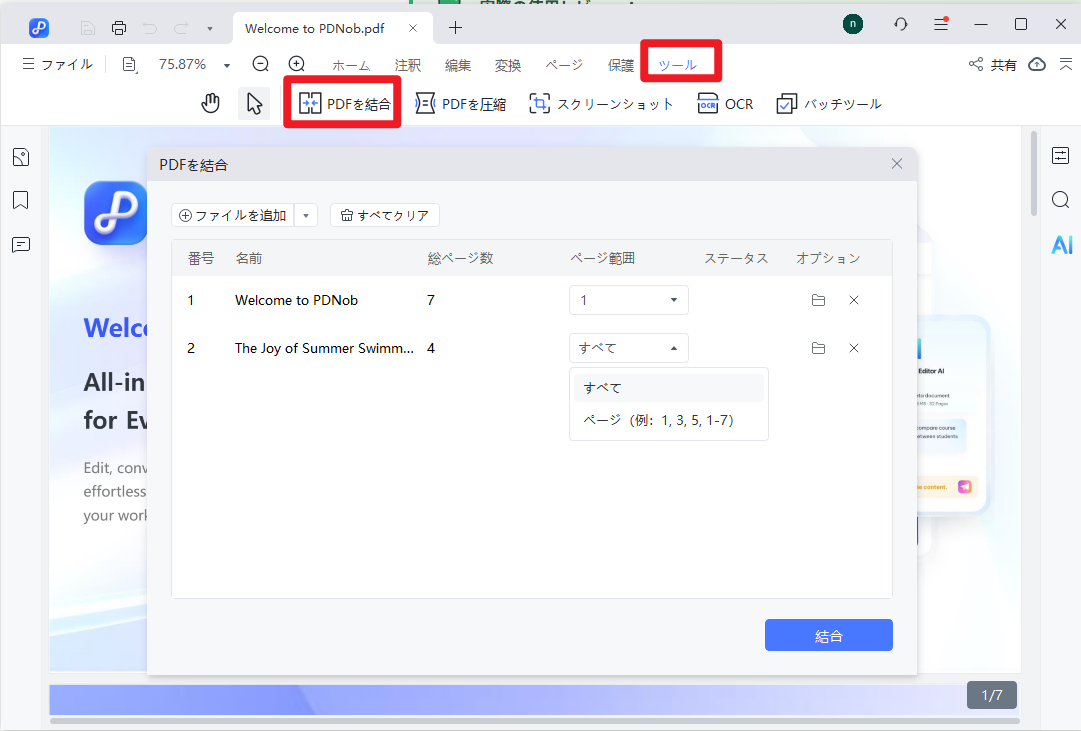The image size is (1081, 731).
Task: Switch to the 変換 tab
Action: tap(508, 65)
